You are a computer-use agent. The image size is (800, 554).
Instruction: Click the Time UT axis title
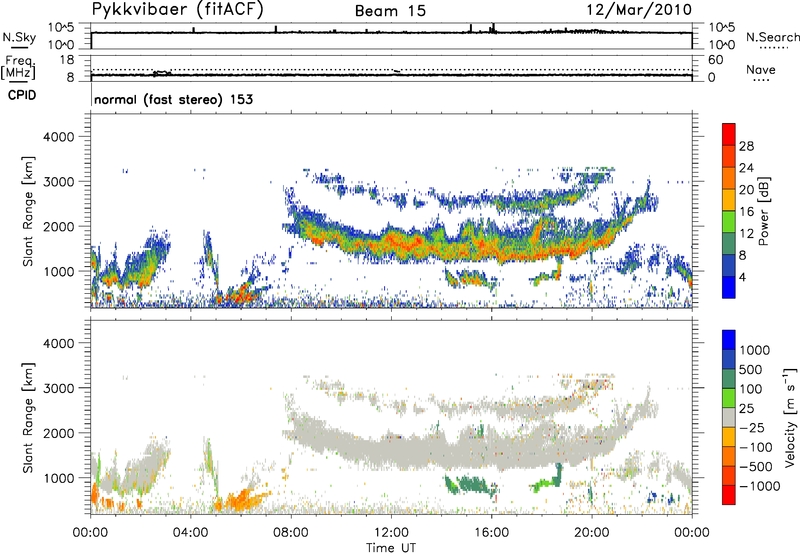[x=391, y=548]
